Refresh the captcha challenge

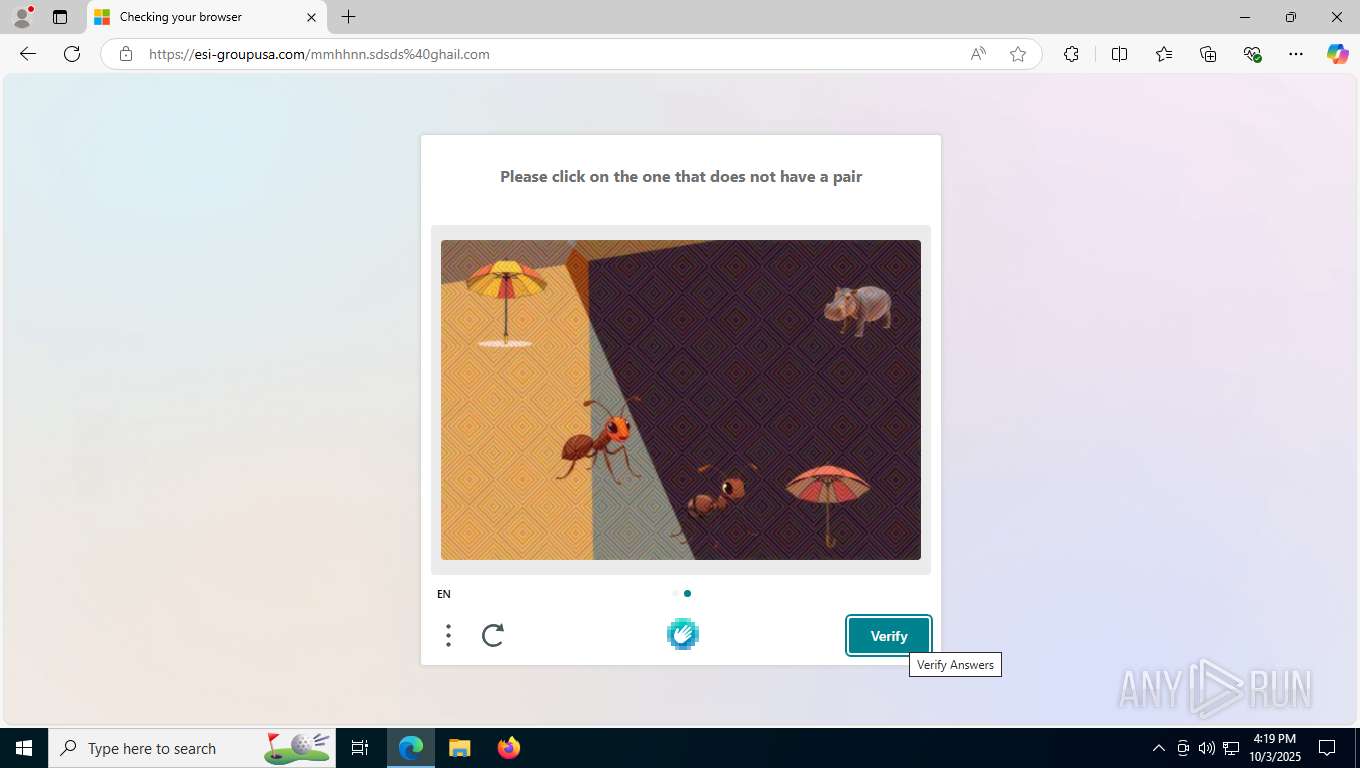click(493, 635)
